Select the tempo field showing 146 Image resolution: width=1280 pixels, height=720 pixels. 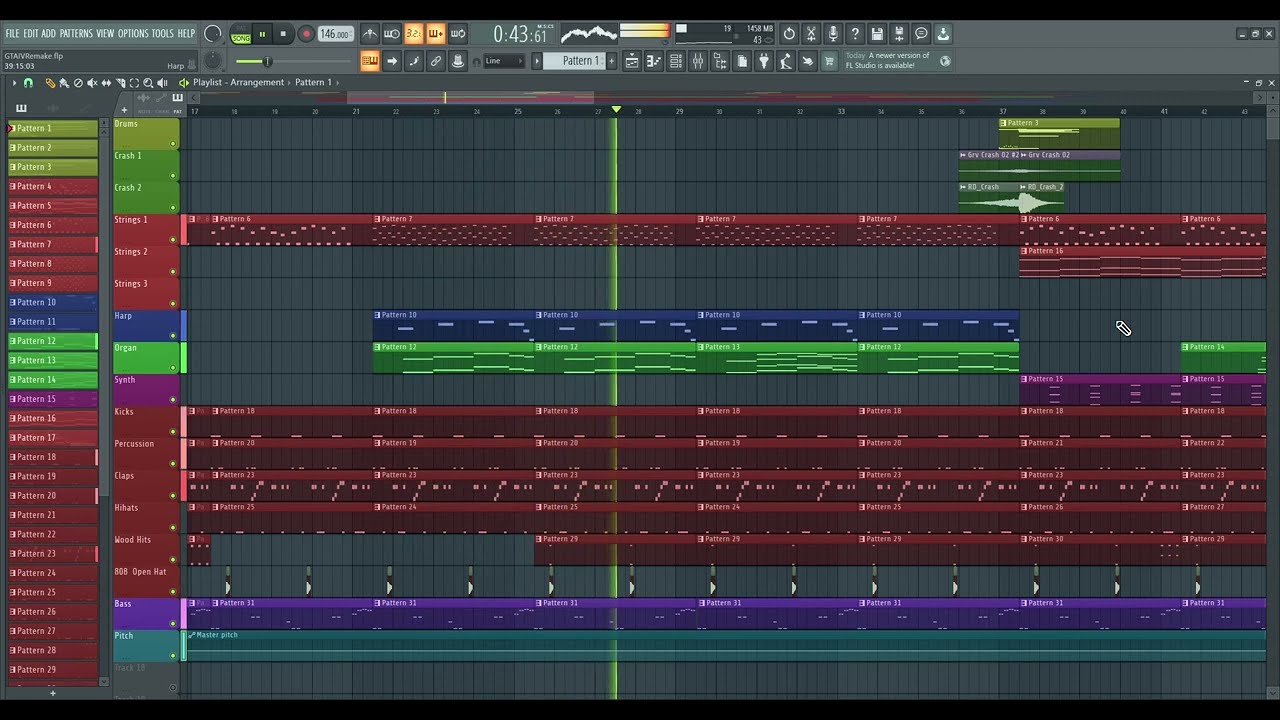pyautogui.click(x=335, y=34)
